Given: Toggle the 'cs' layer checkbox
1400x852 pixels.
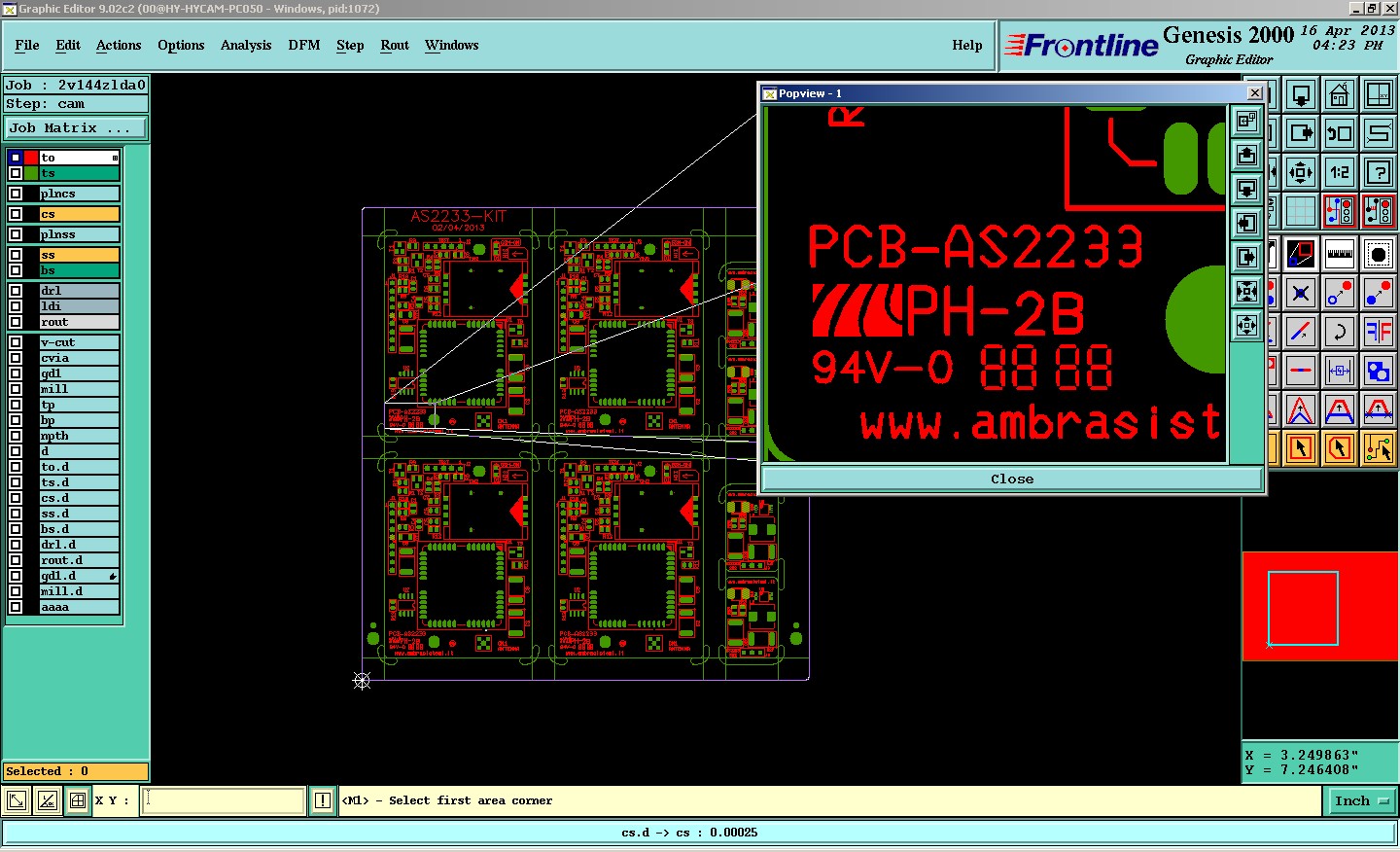Looking at the screenshot, I should tap(16, 214).
